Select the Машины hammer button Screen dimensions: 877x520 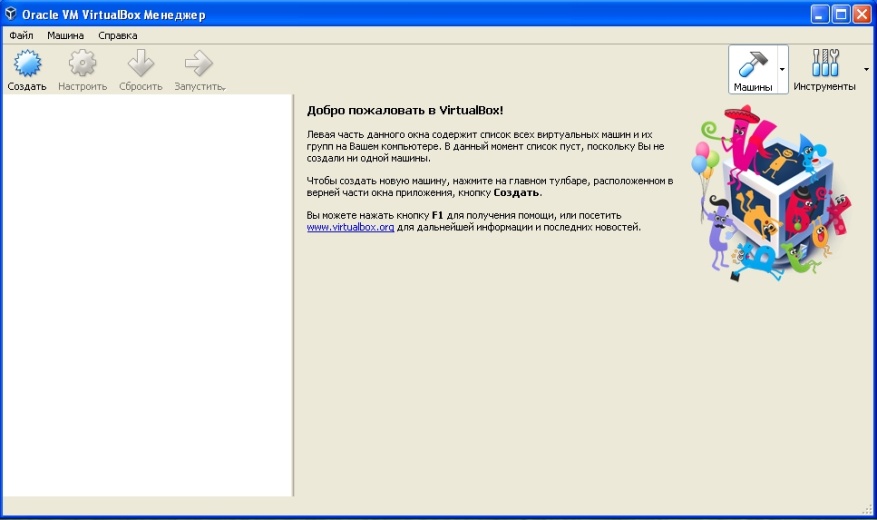[753, 69]
